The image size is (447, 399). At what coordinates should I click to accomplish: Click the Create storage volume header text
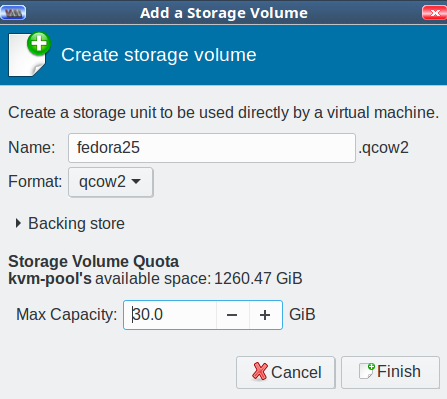point(159,55)
